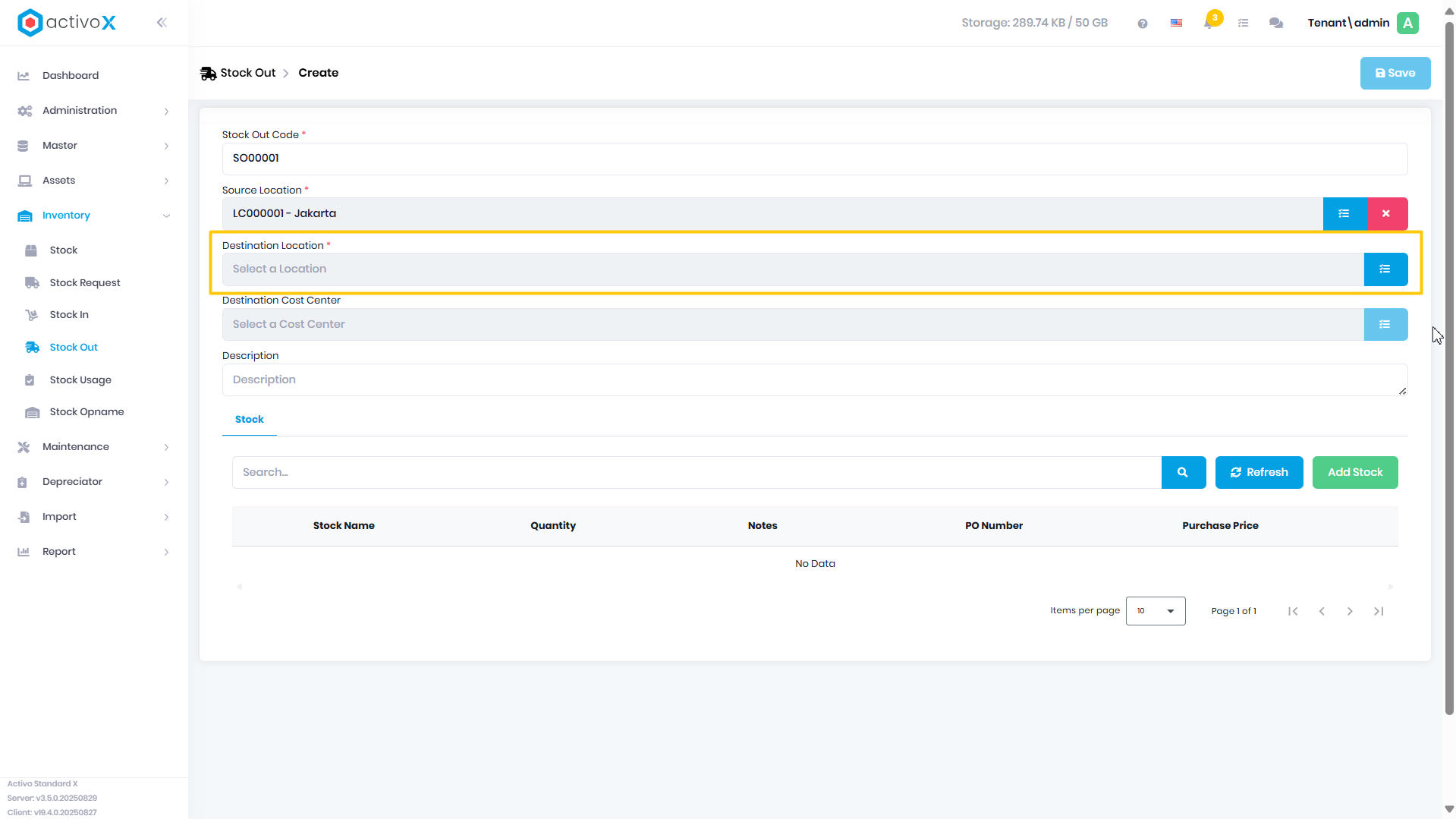Viewport: 1456px width, 819px height.
Task: Click the activoX logo
Action: (x=67, y=23)
